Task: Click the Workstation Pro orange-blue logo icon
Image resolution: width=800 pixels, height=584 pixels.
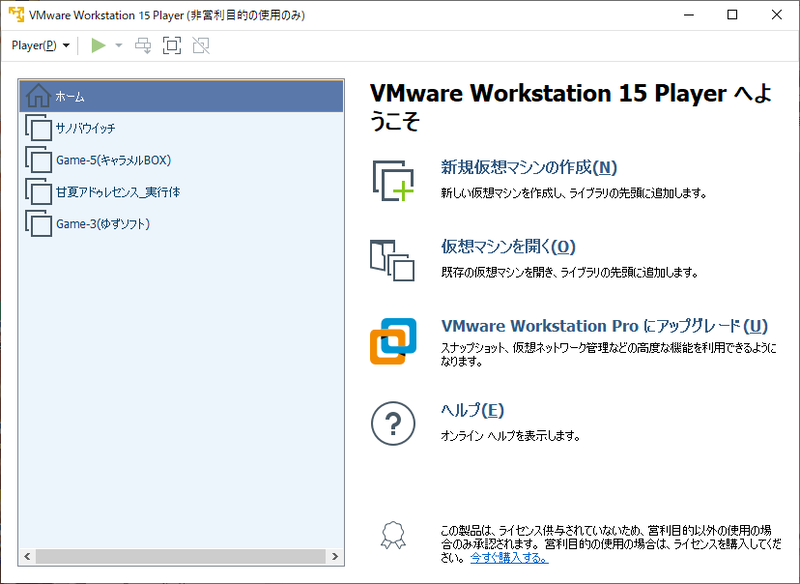Action: pos(393,341)
